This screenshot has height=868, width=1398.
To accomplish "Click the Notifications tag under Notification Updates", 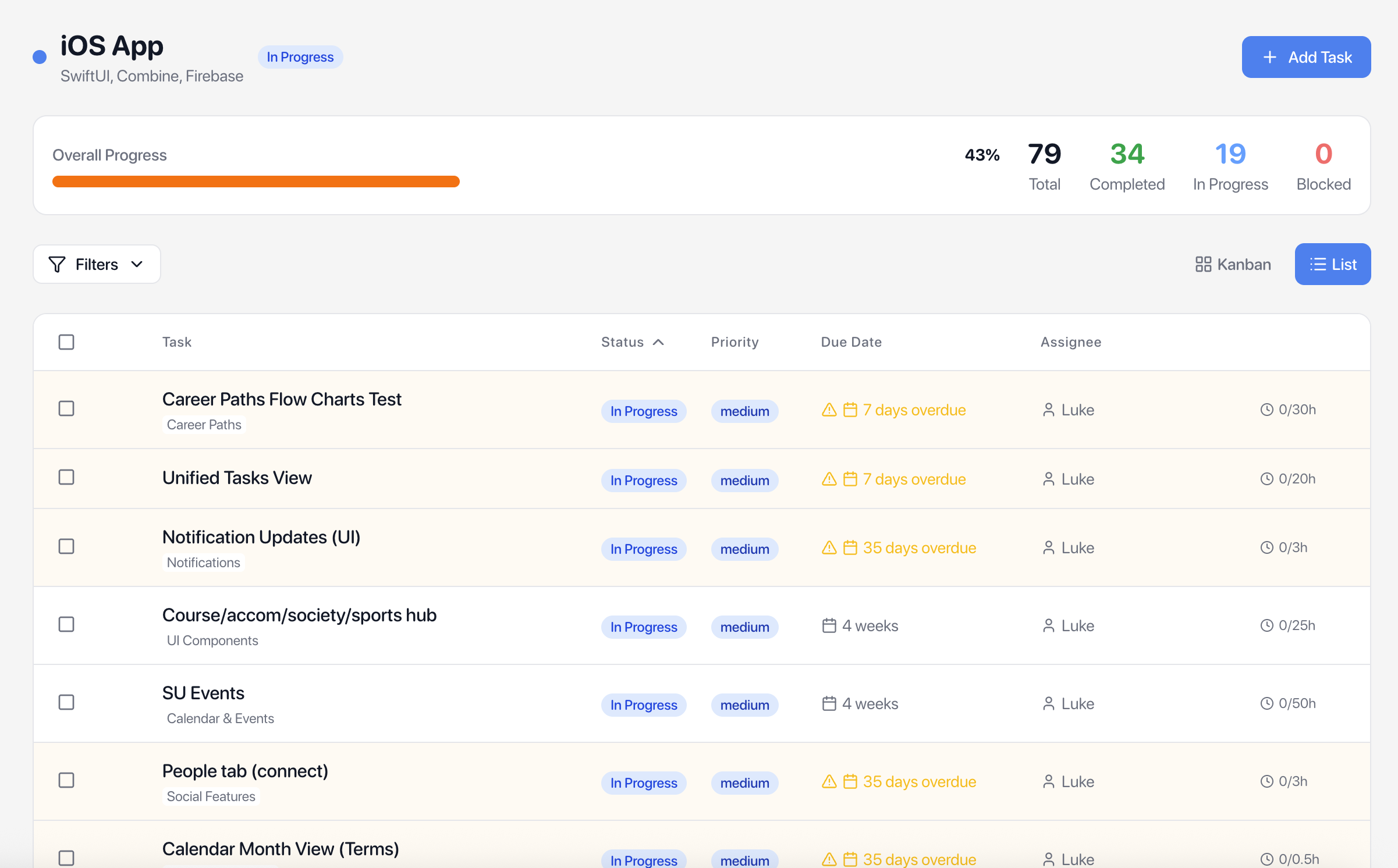I will (203, 562).
